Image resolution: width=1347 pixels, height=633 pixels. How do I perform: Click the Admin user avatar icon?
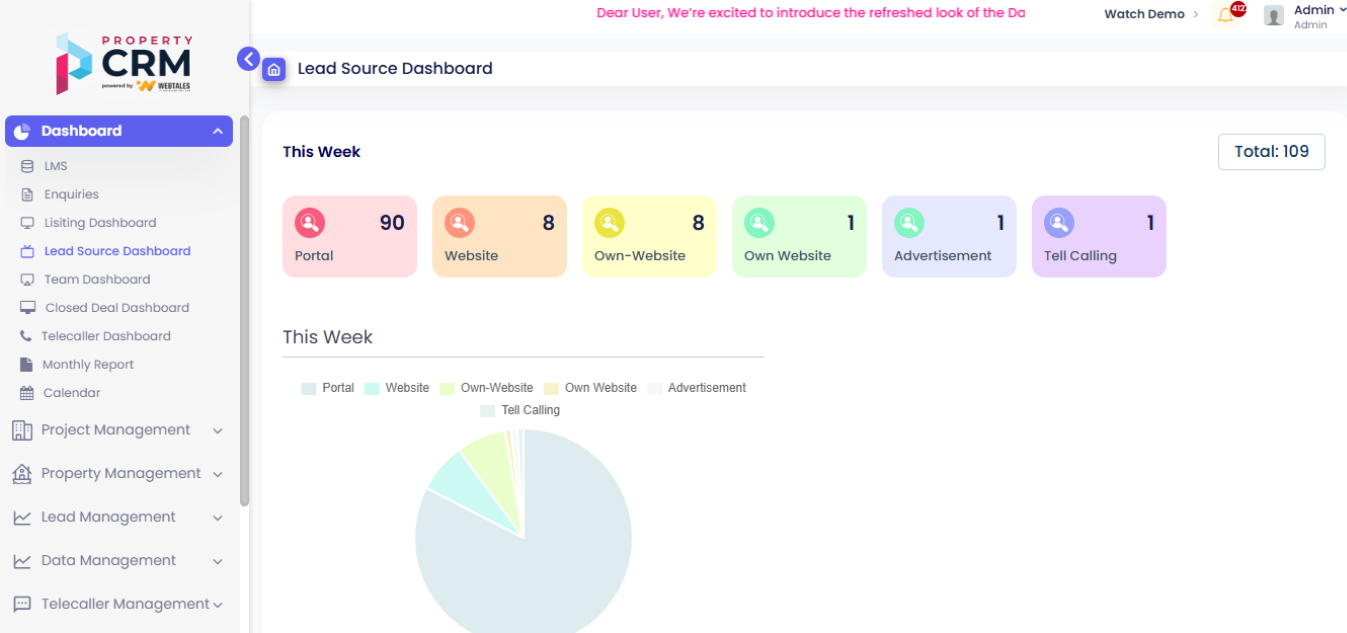pyautogui.click(x=1273, y=16)
